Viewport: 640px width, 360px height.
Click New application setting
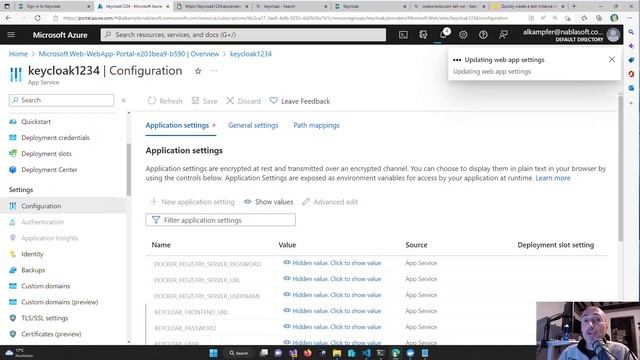point(192,202)
